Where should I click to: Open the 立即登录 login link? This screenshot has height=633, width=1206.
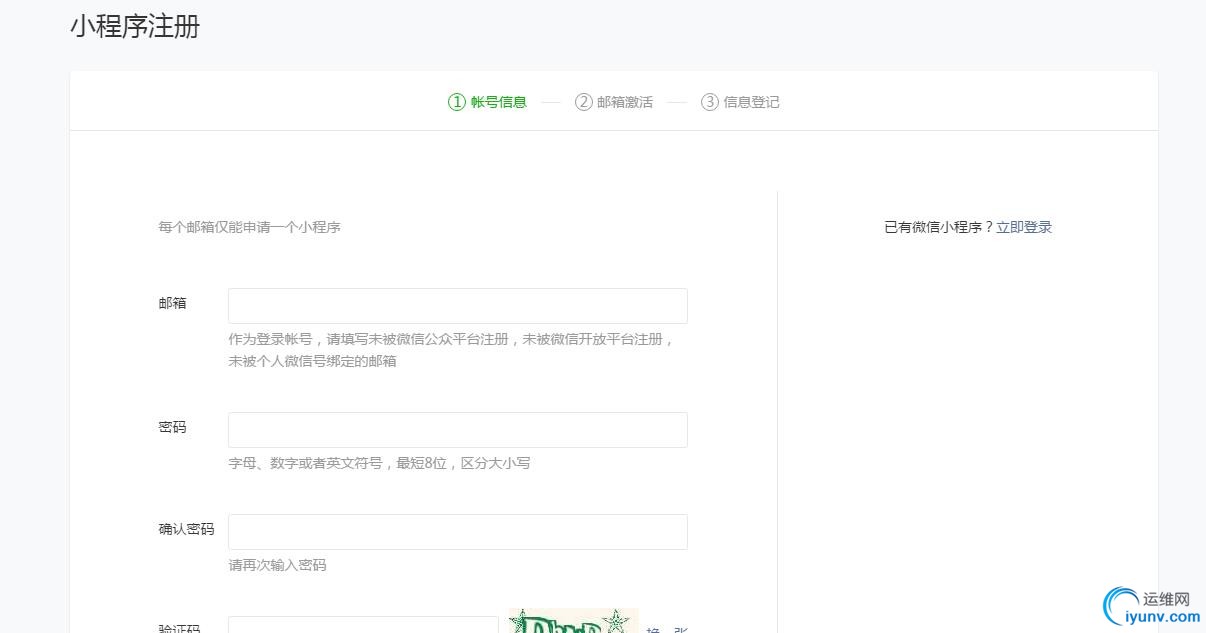pyautogui.click(x=1024, y=227)
